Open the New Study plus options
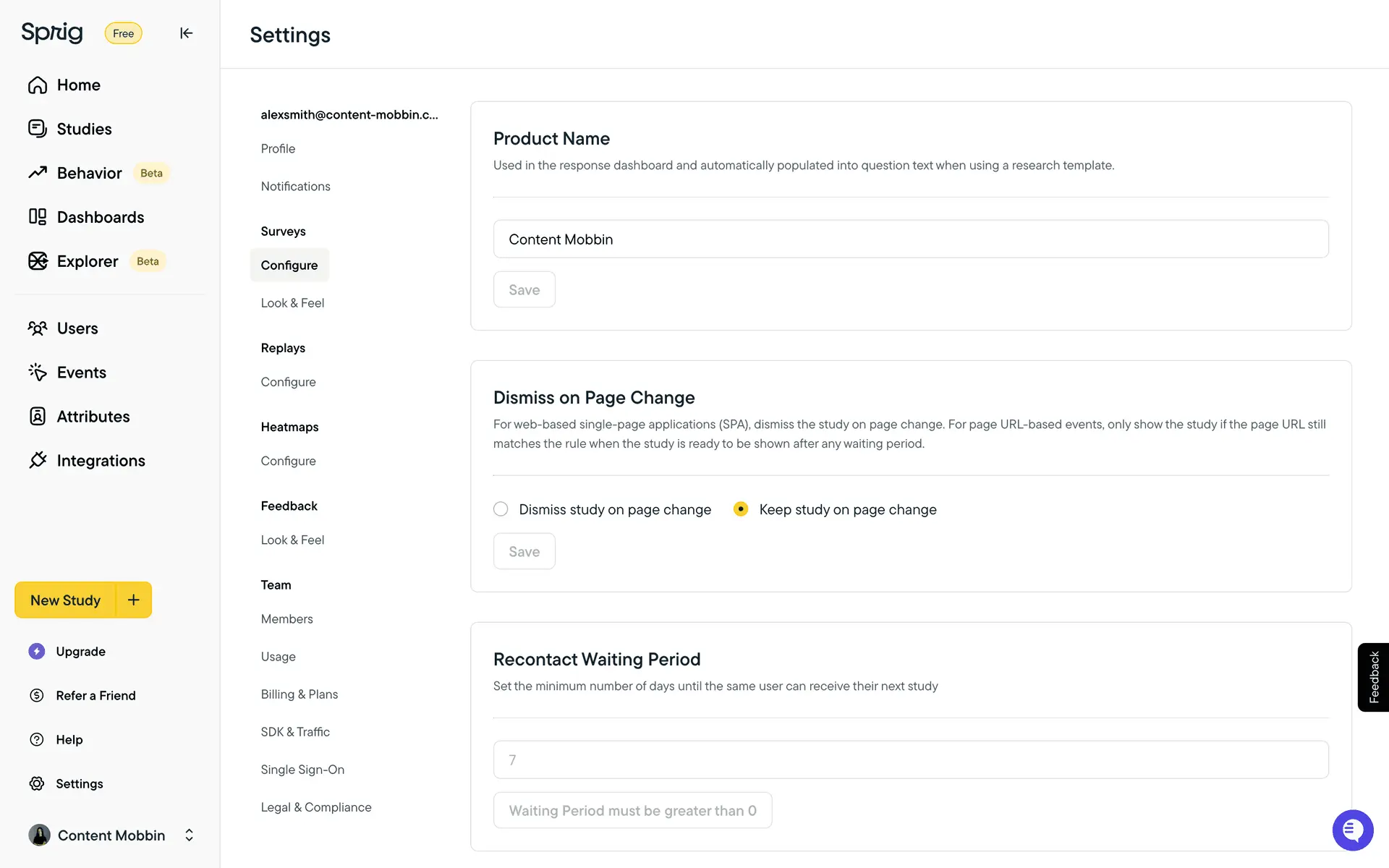 point(134,600)
